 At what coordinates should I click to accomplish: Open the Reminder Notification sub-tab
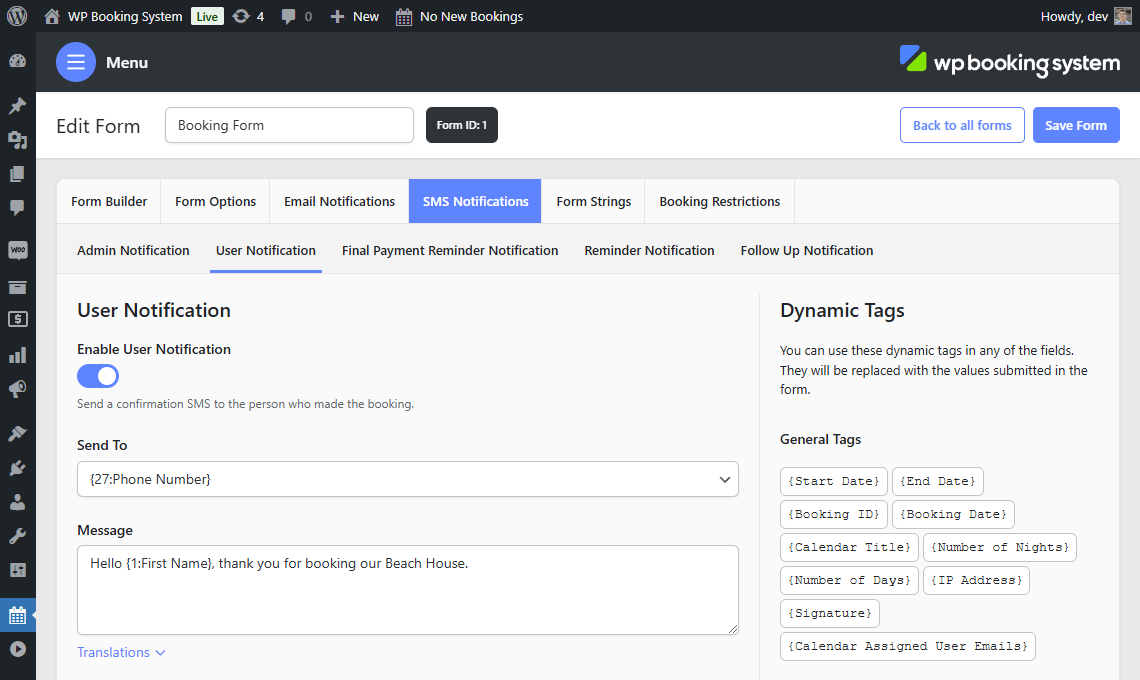coord(649,250)
